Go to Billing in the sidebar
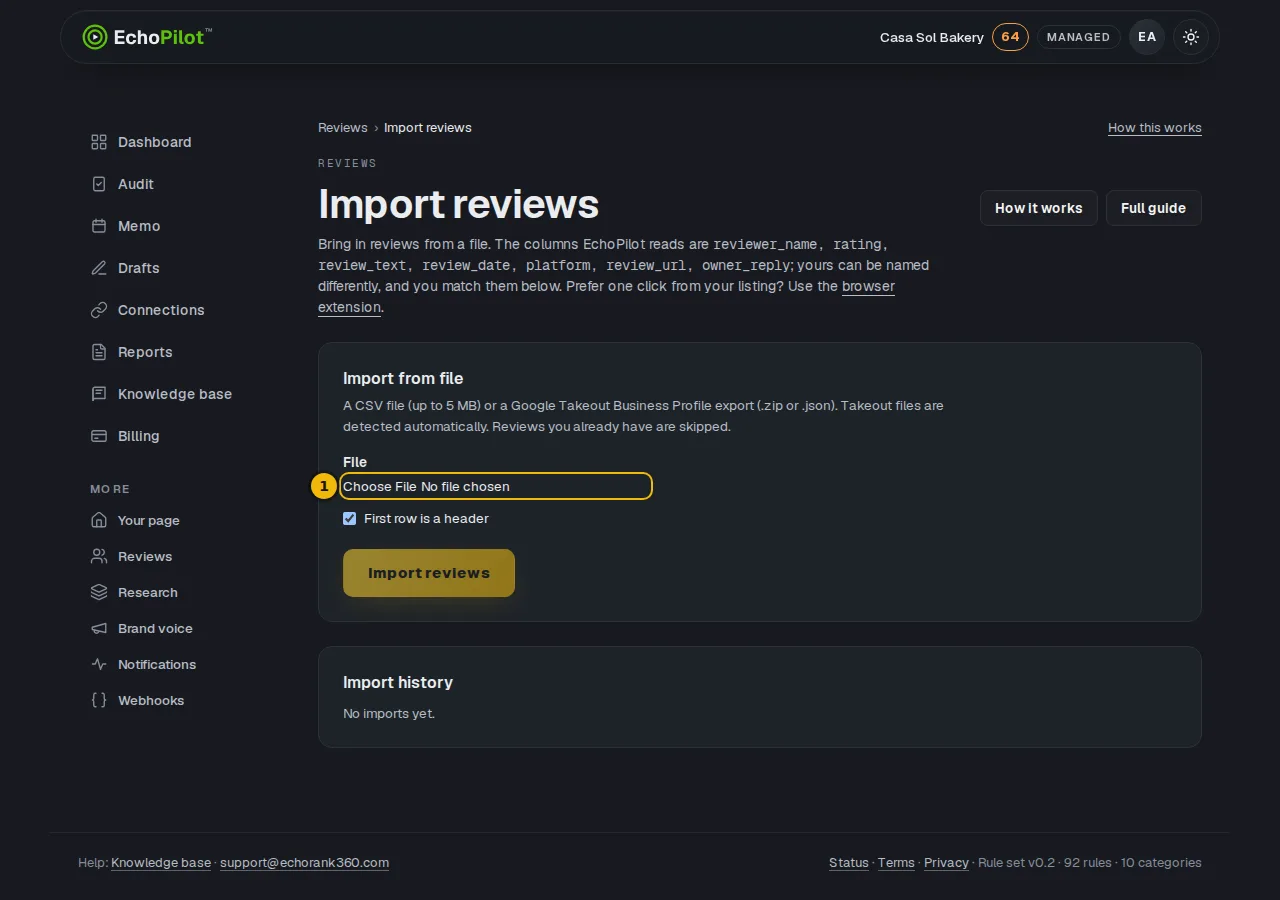 [x=138, y=436]
